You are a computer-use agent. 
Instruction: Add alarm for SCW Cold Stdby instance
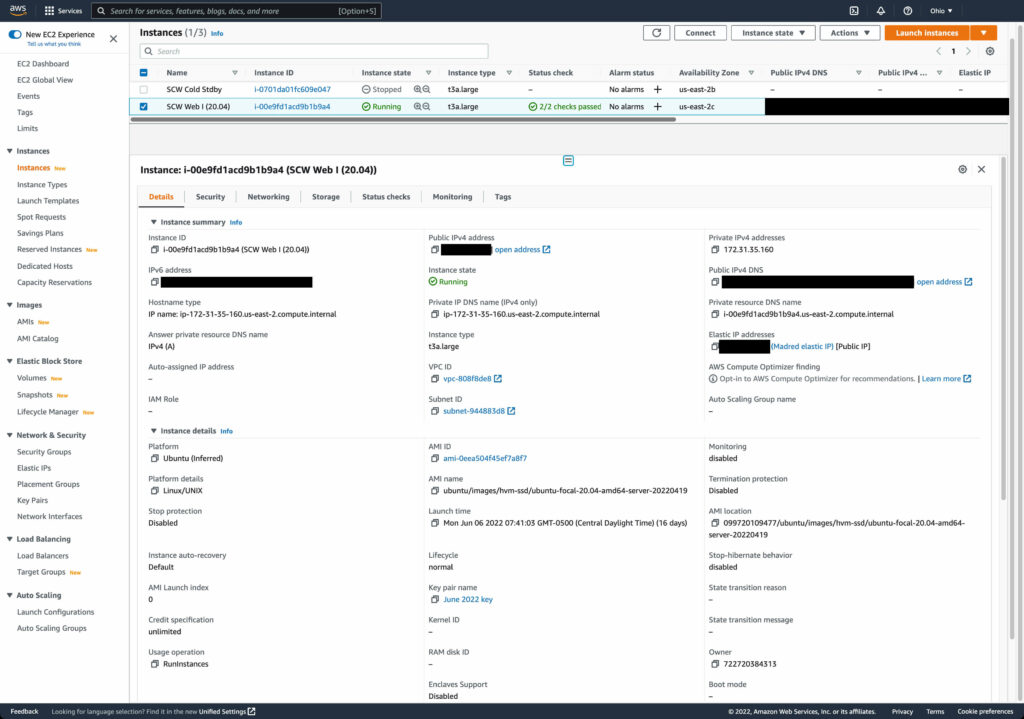tap(658, 89)
